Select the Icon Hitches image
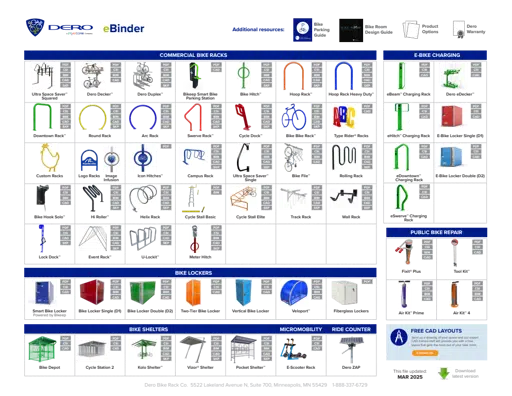The image size is (512, 396). 143,158
